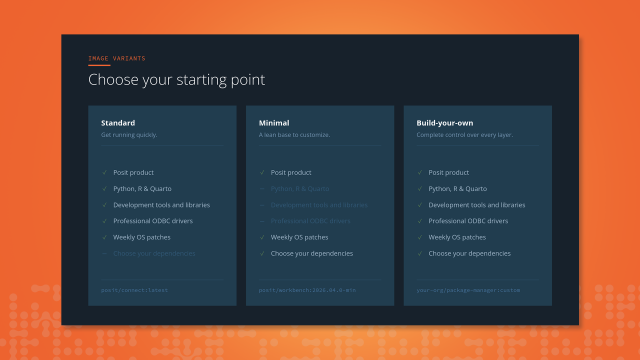Click the dash beside Choose your dependencies in Standard card
This screenshot has width=640, height=360.
[104, 253]
